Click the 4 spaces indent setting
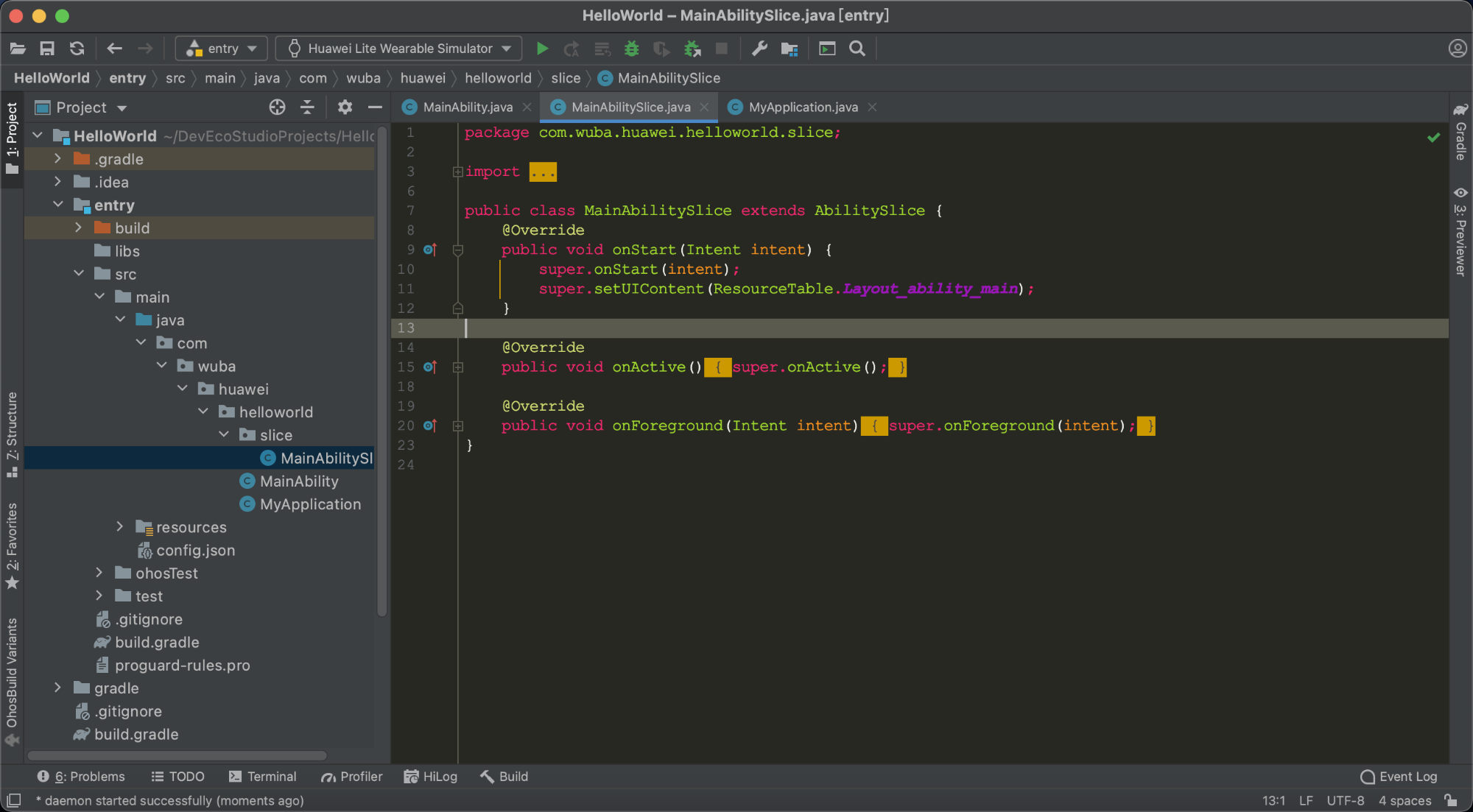1473x812 pixels. pyautogui.click(x=1405, y=800)
